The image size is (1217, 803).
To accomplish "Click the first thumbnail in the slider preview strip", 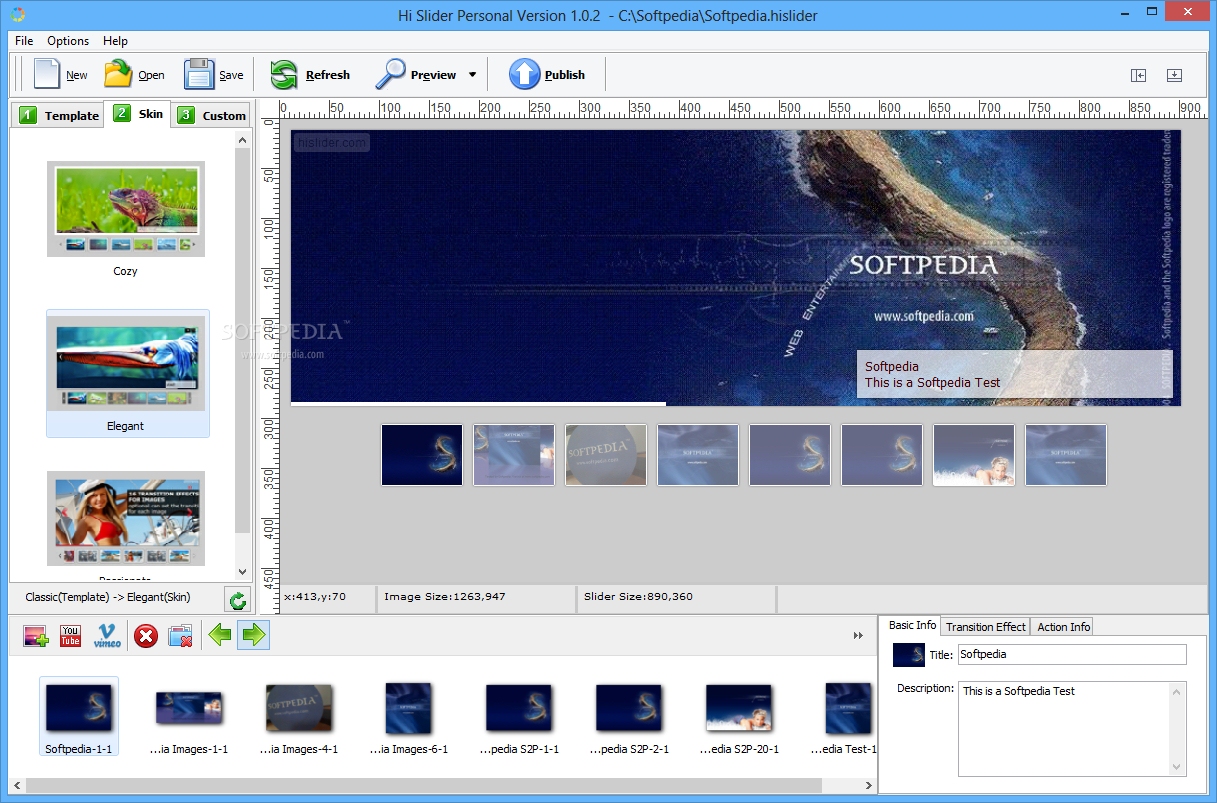I will click(422, 455).
